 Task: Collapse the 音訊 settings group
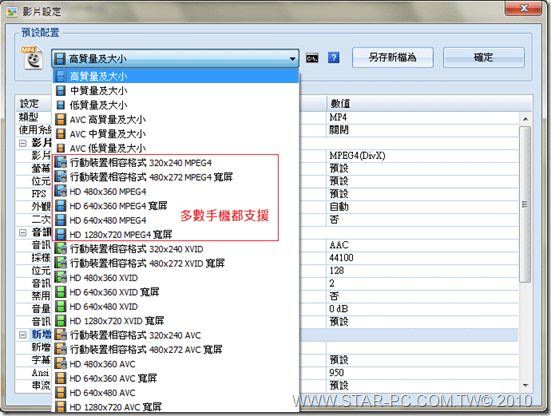[23, 233]
